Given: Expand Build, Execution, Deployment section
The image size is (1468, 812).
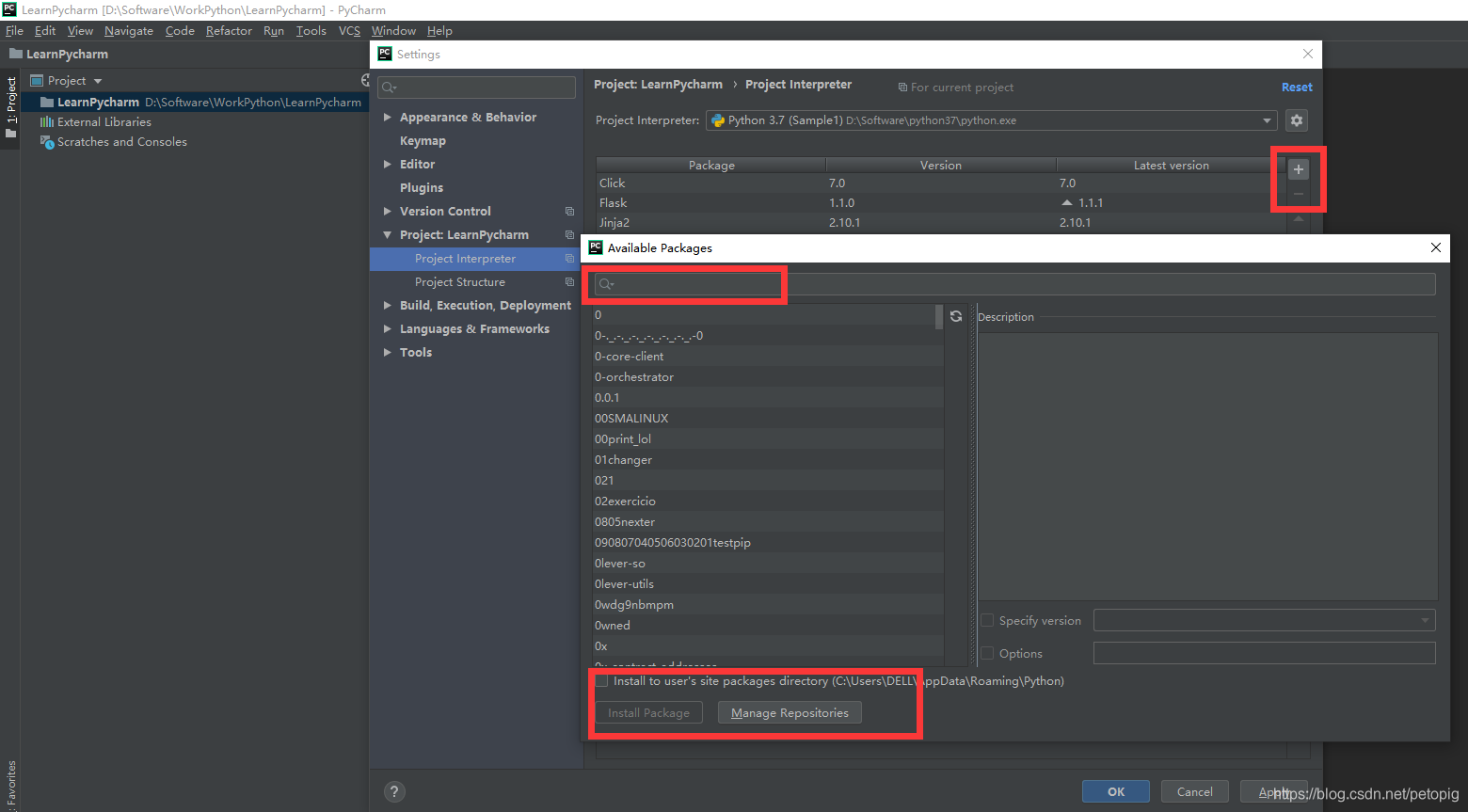Looking at the screenshot, I should click(387, 306).
